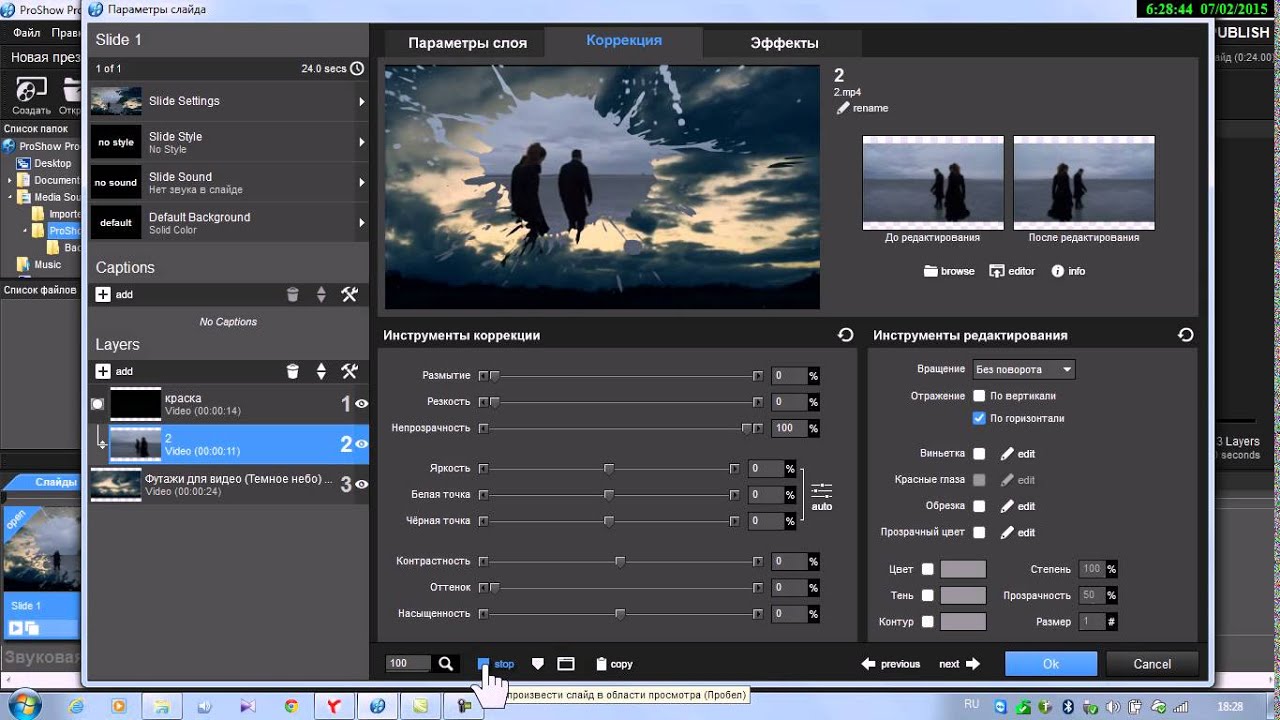
Task: Reset the editing tools section
Action: pos(1186,336)
